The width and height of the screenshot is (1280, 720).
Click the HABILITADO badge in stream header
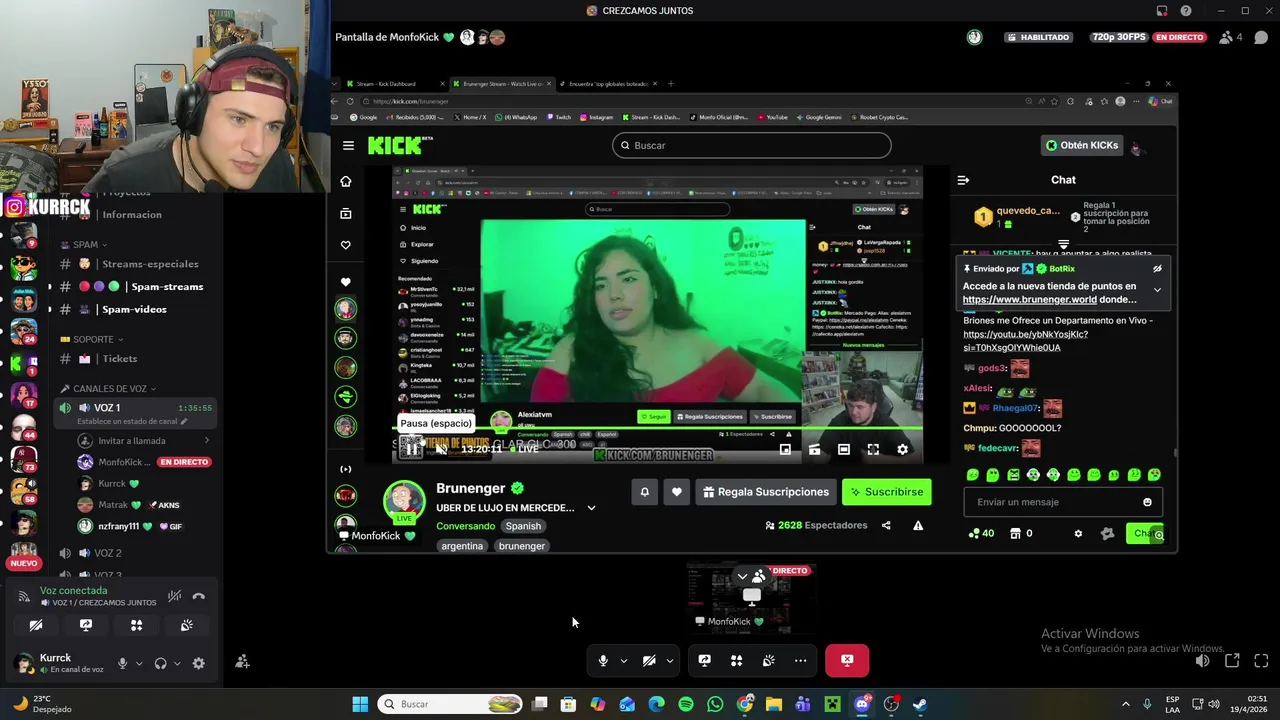(1039, 37)
